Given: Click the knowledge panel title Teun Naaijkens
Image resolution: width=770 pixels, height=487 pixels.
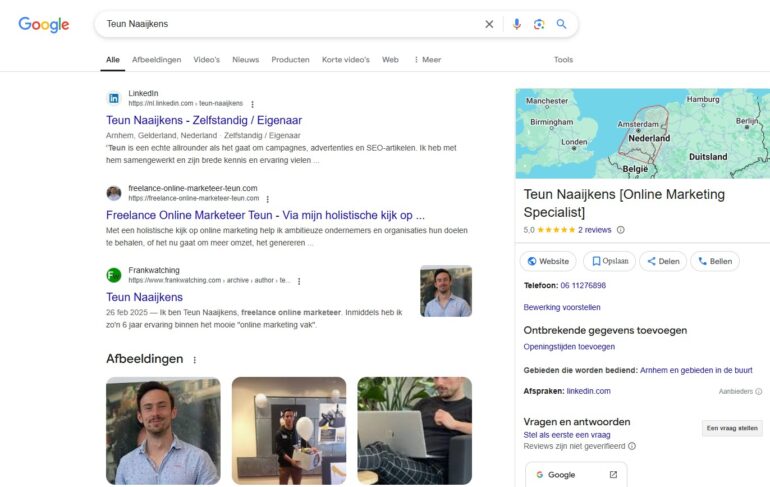Looking at the screenshot, I should point(624,203).
